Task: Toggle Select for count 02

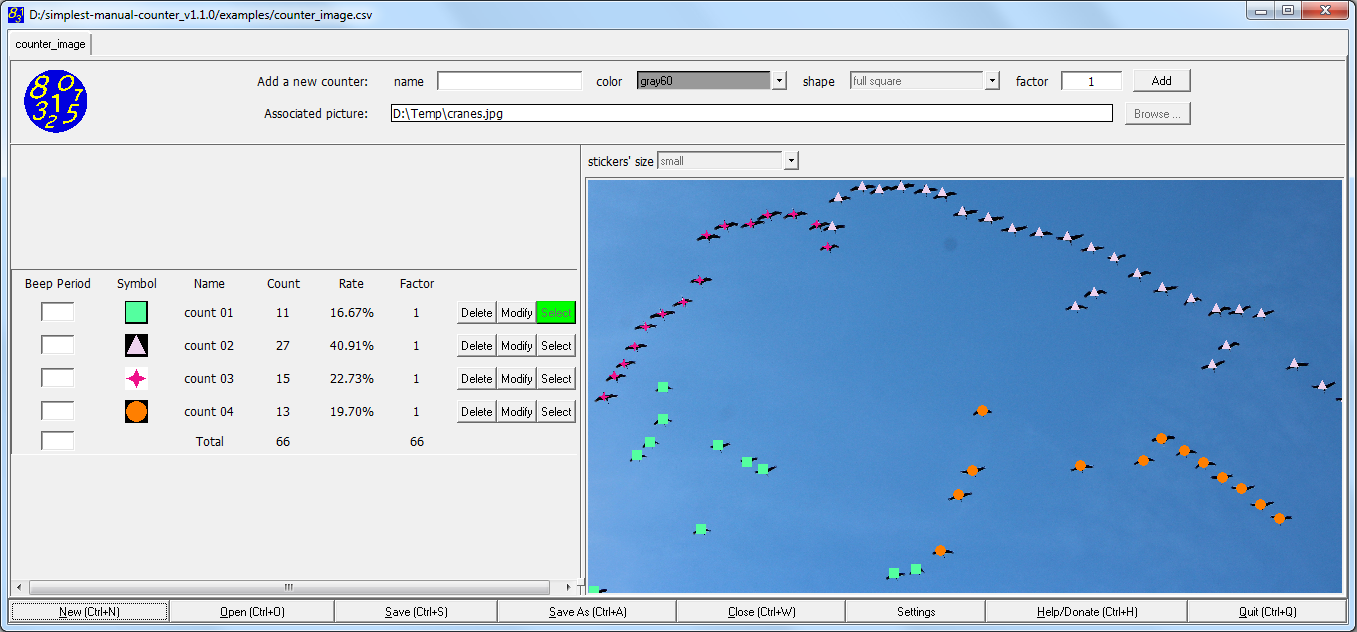Action: (x=556, y=345)
